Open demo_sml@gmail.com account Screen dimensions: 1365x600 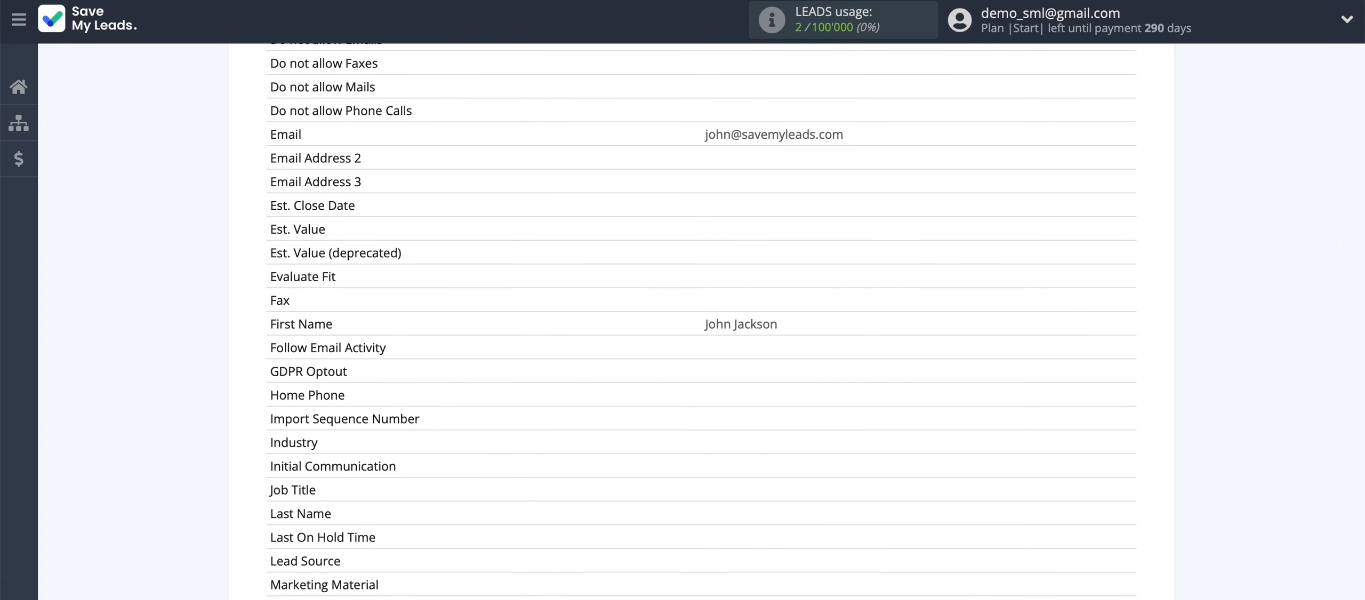(1050, 13)
